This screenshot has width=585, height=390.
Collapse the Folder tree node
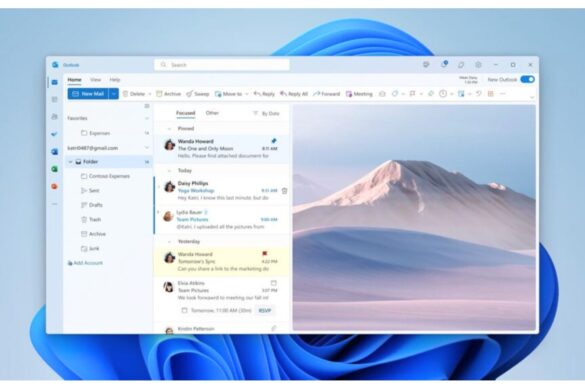pyautogui.click(x=70, y=162)
